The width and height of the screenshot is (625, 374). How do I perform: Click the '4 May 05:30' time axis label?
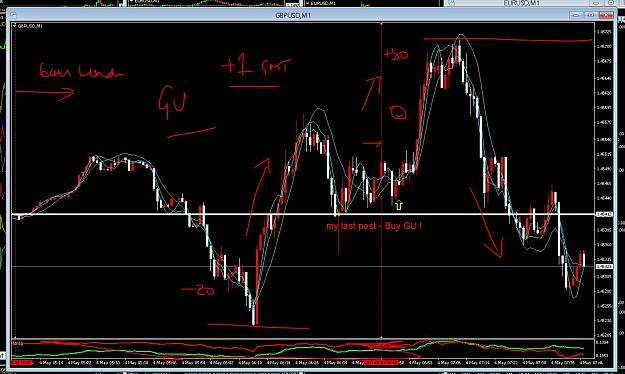point(108,363)
